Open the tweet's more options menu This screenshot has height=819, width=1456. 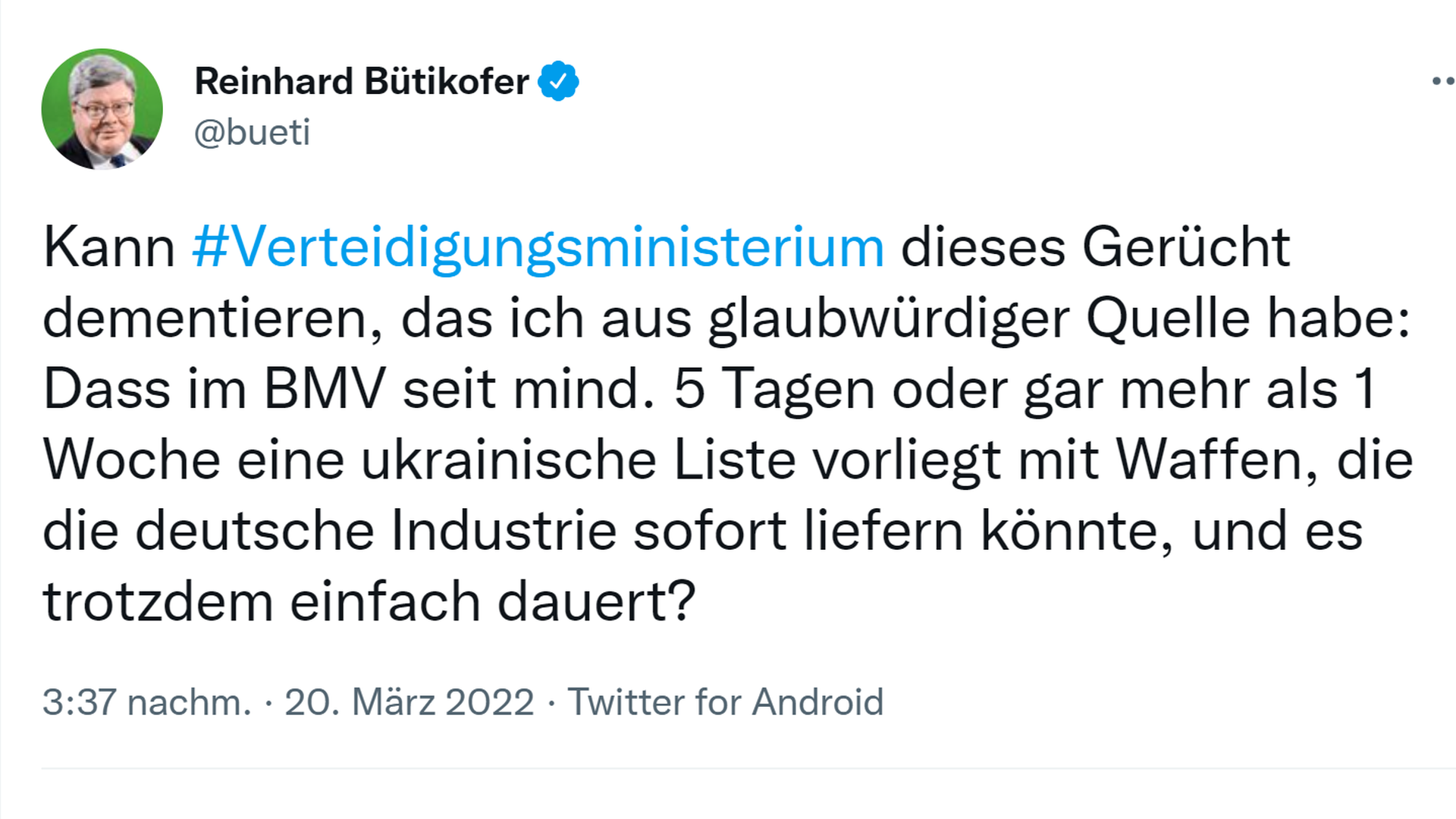(1442, 81)
